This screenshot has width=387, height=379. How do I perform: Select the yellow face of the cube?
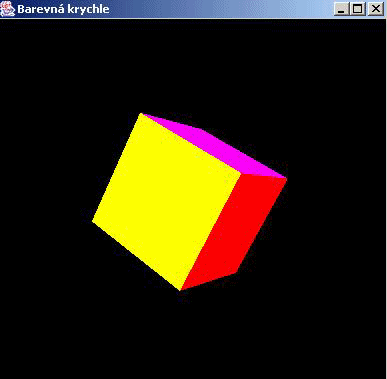166,200
